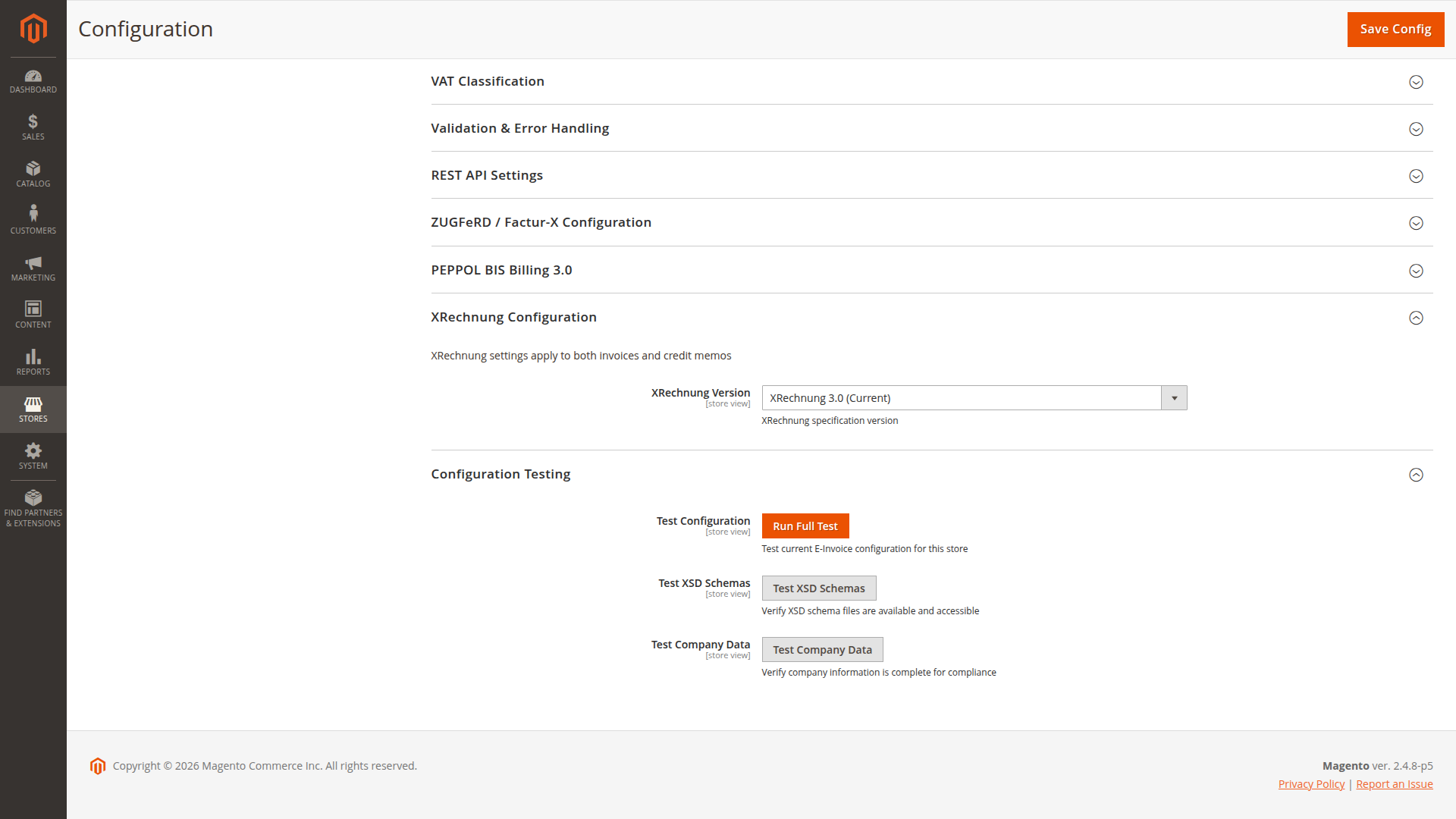
Task: Click Test XSD Schemas button
Action: 819,588
